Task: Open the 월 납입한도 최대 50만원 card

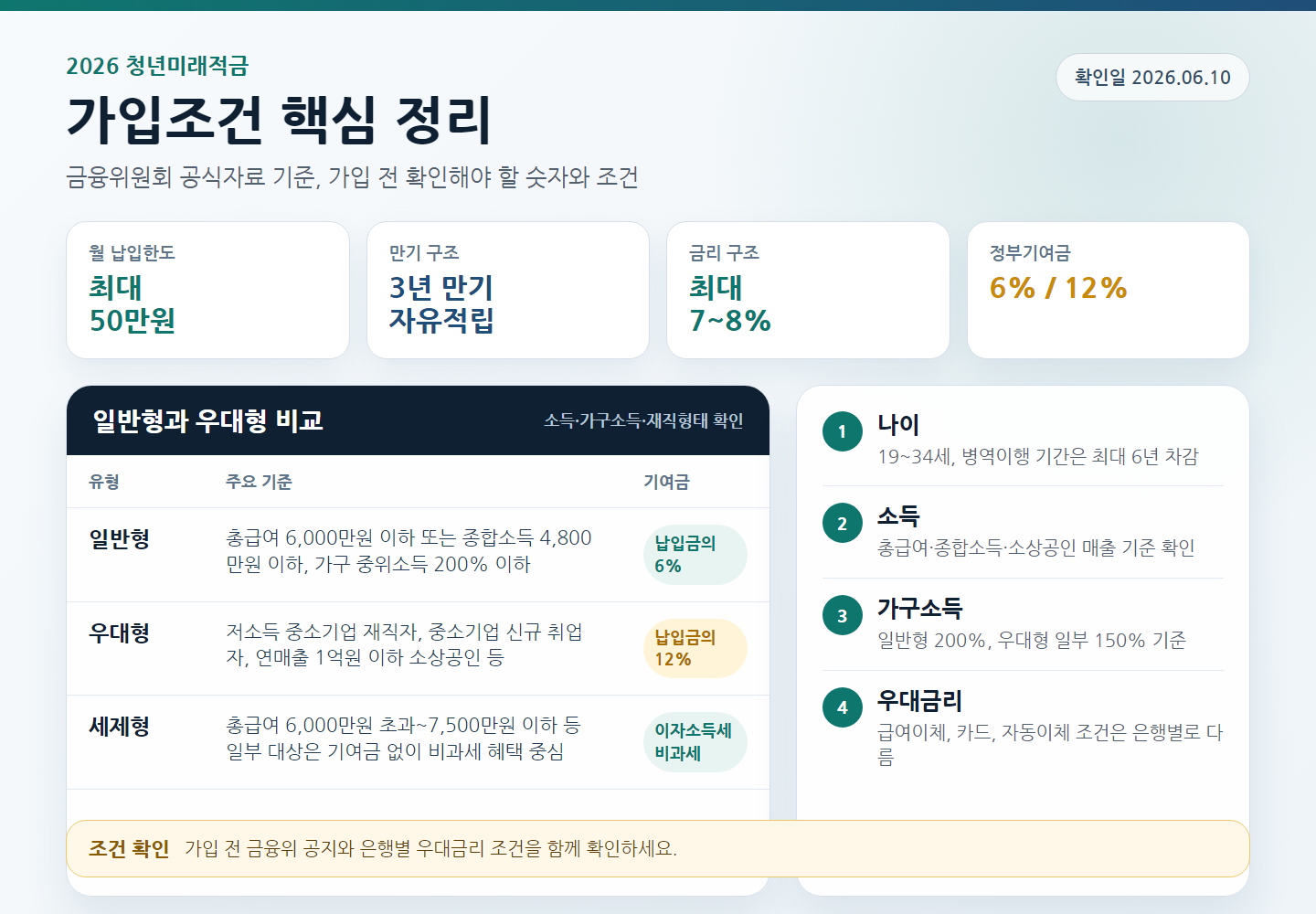Action: pyautogui.click(x=208, y=290)
